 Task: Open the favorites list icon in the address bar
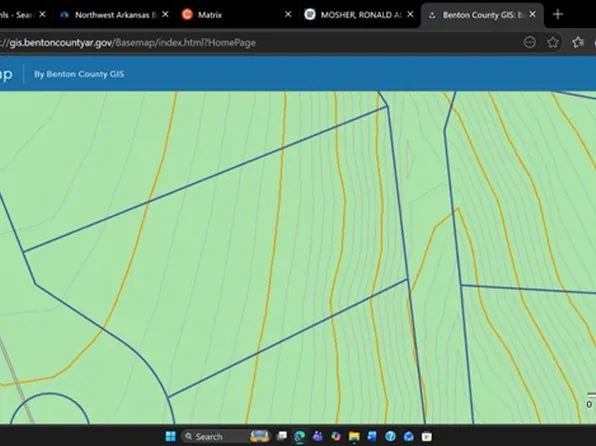click(578, 42)
